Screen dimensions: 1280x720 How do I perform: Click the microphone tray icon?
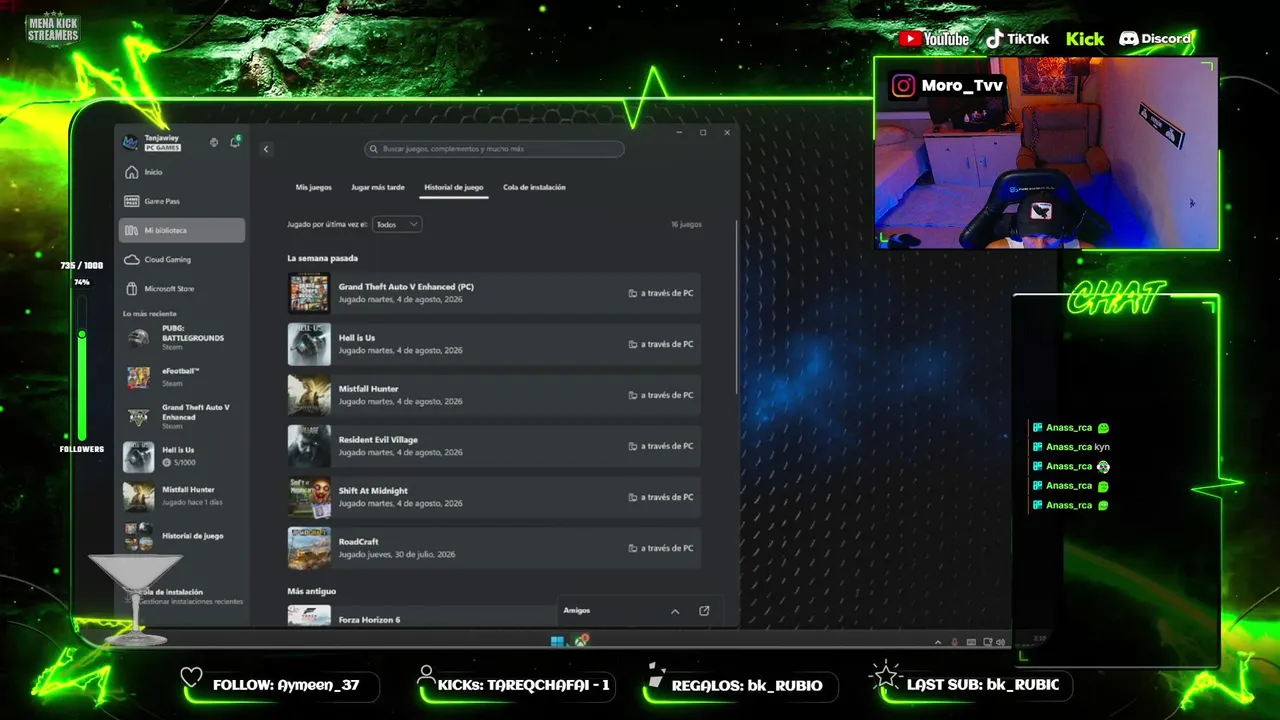click(x=954, y=642)
